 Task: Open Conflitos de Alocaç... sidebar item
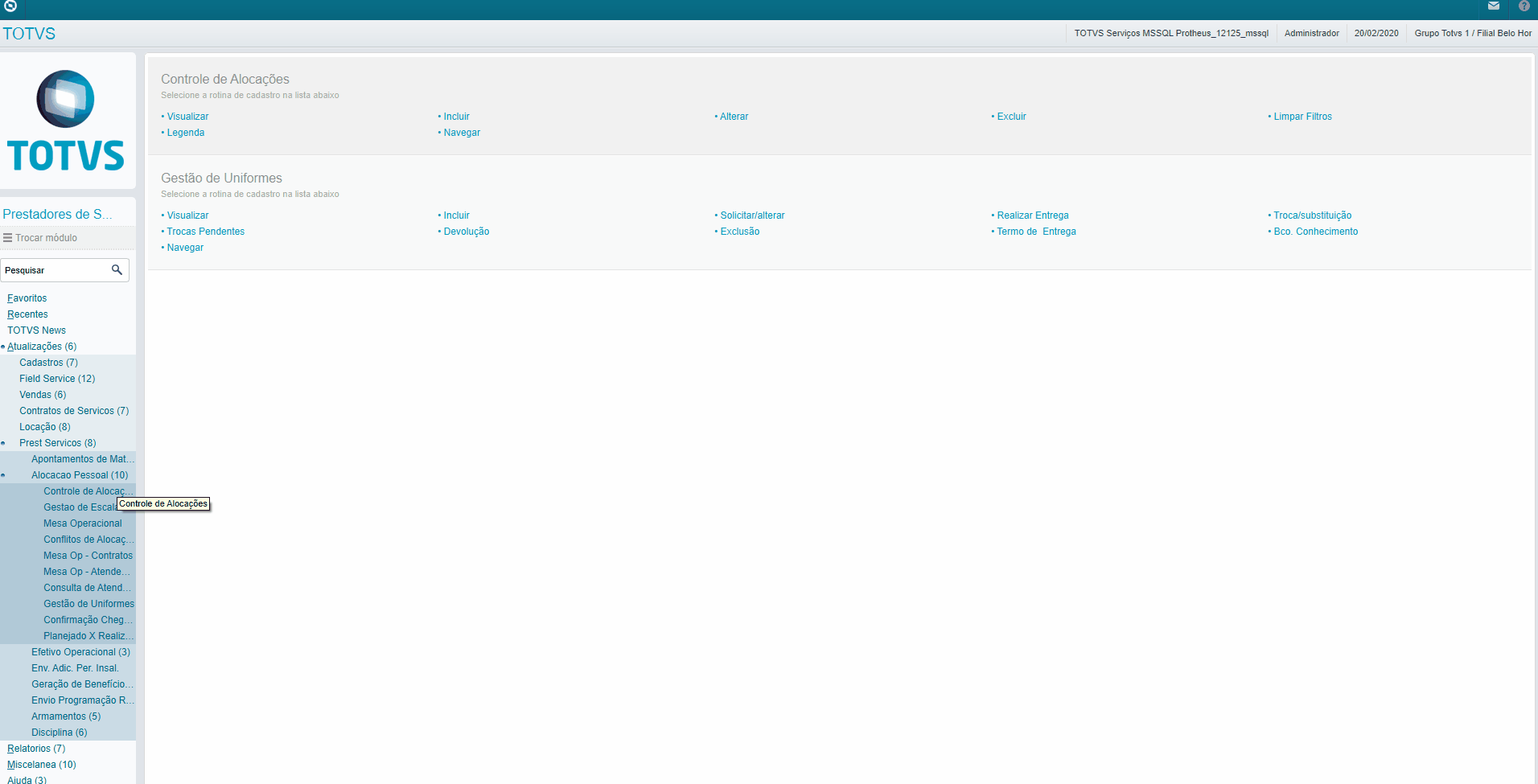tap(88, 540)
